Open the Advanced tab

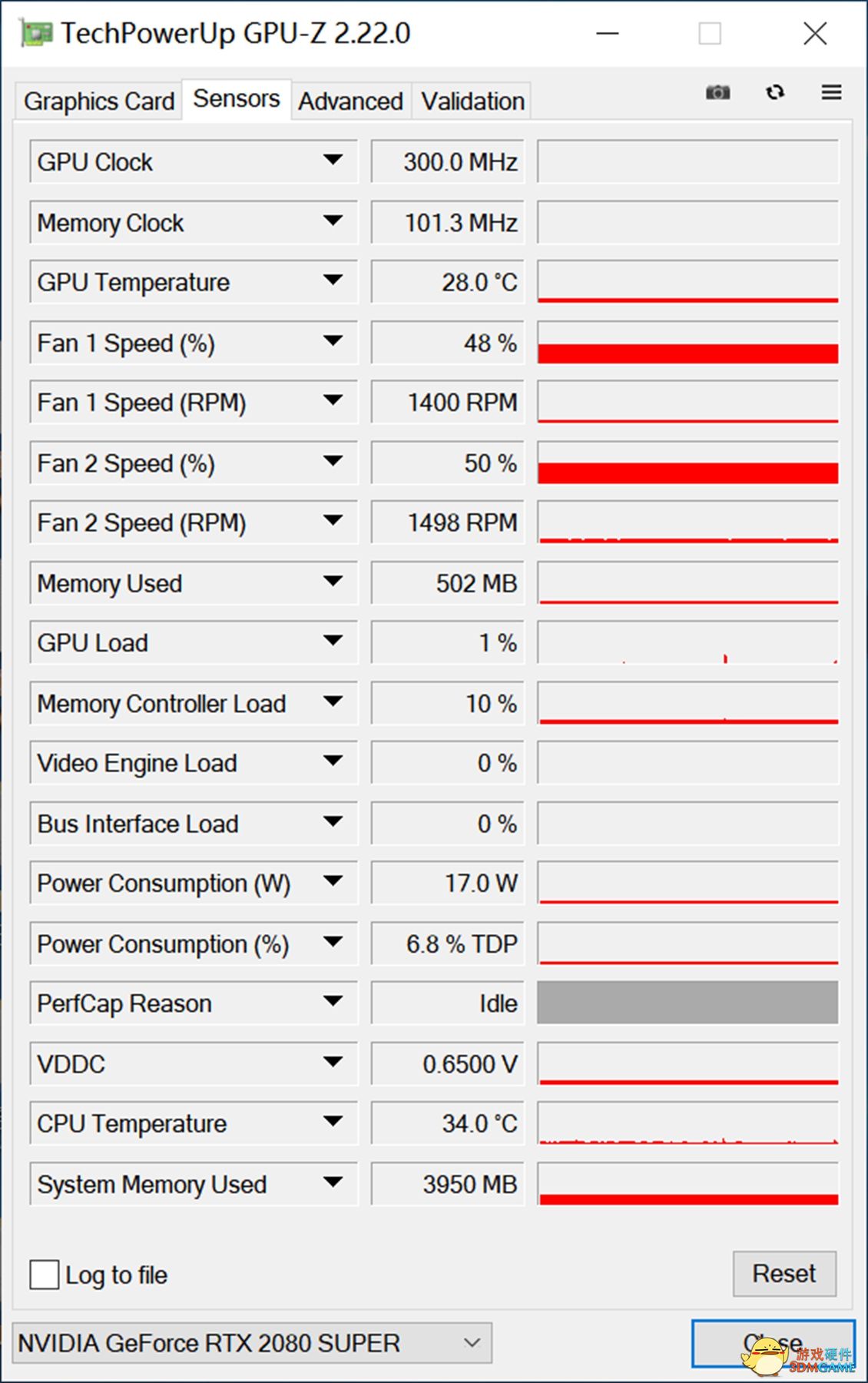pyautogui.click(x=351, y=101)
